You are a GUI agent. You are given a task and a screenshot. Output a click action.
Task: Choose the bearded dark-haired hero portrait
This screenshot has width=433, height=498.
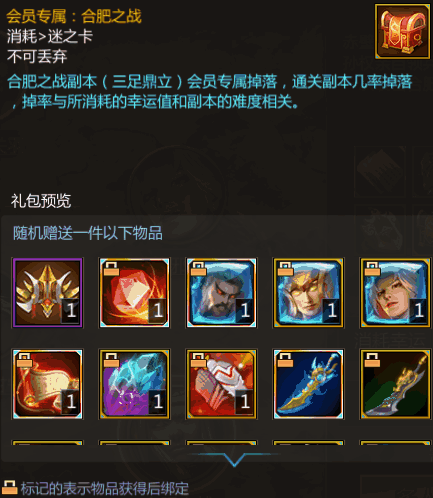[221, 293]
